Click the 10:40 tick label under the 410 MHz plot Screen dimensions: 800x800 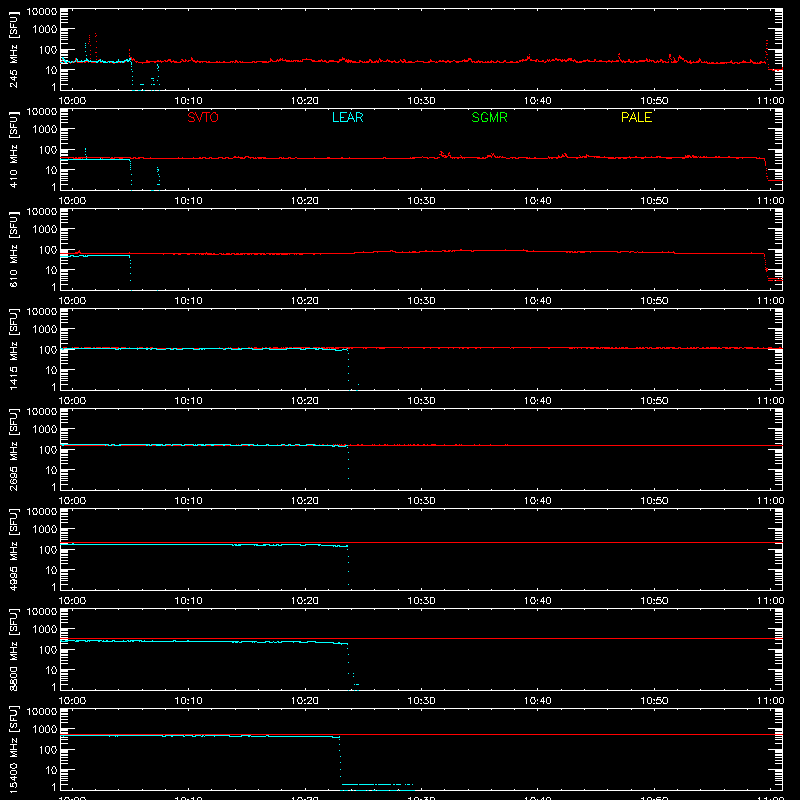[537, 201]
